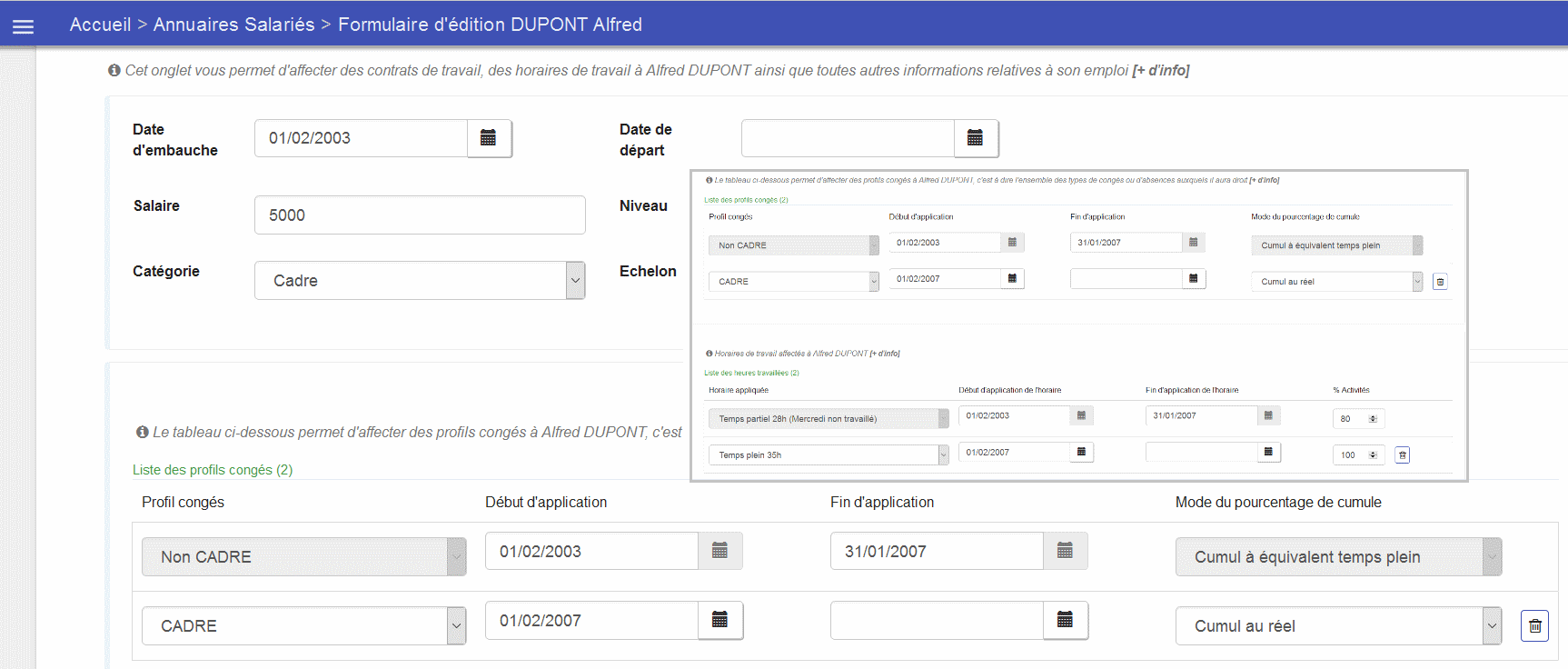The width and height of the screenshot is (1568, 669).
Task: Click the Salaire field containing 5000
Action: (420, 215)
